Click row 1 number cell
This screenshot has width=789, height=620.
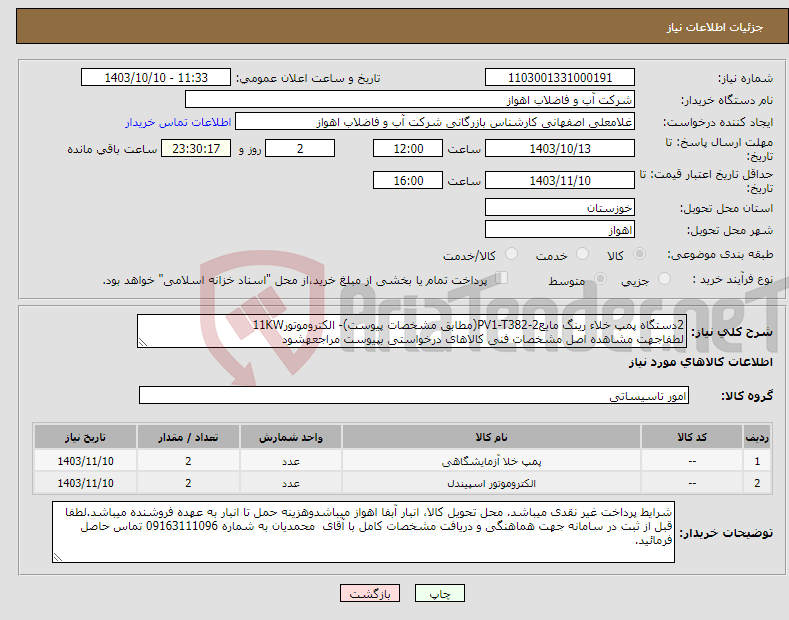(757, 461)
